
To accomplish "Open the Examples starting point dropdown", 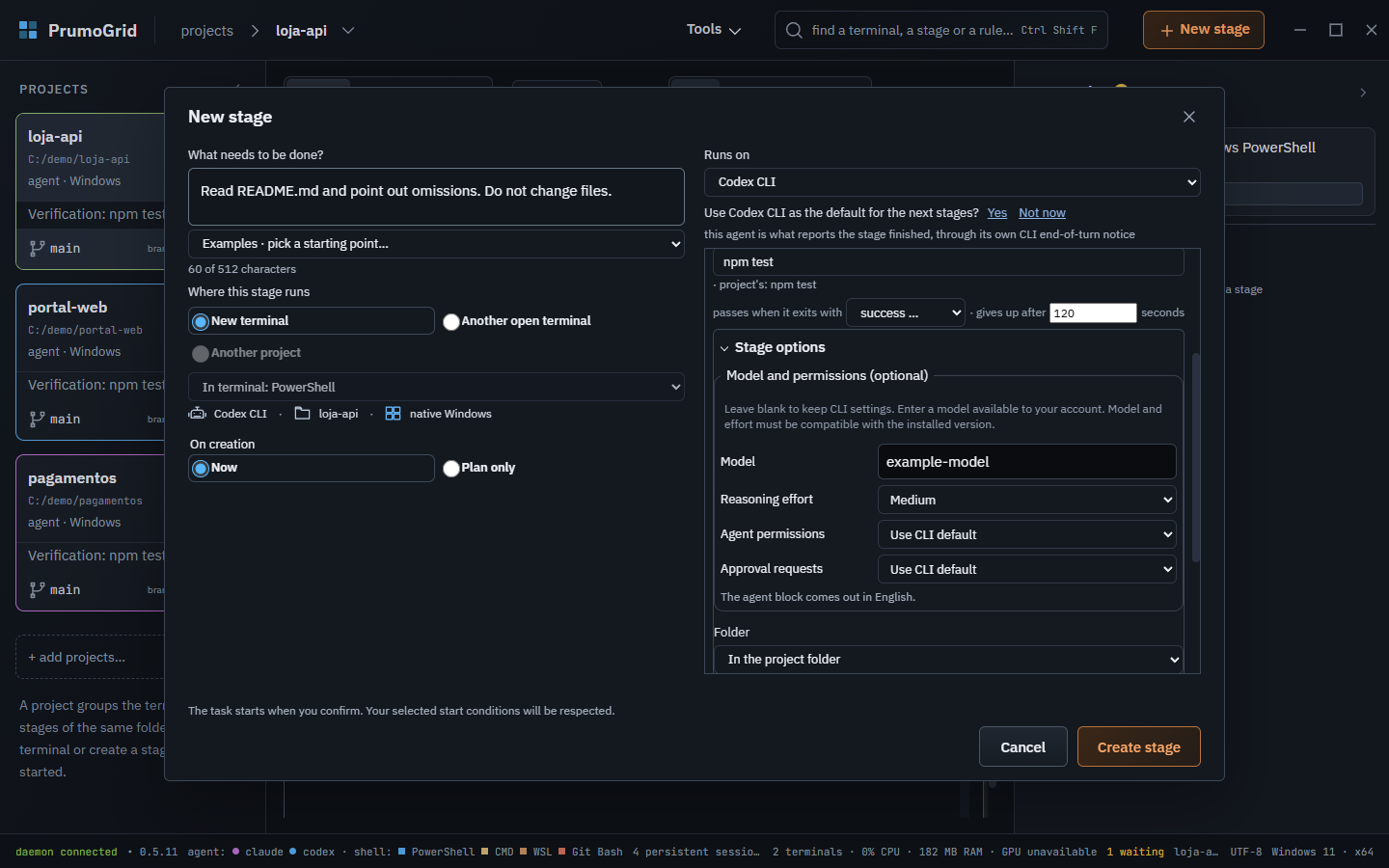I will 436,244.
